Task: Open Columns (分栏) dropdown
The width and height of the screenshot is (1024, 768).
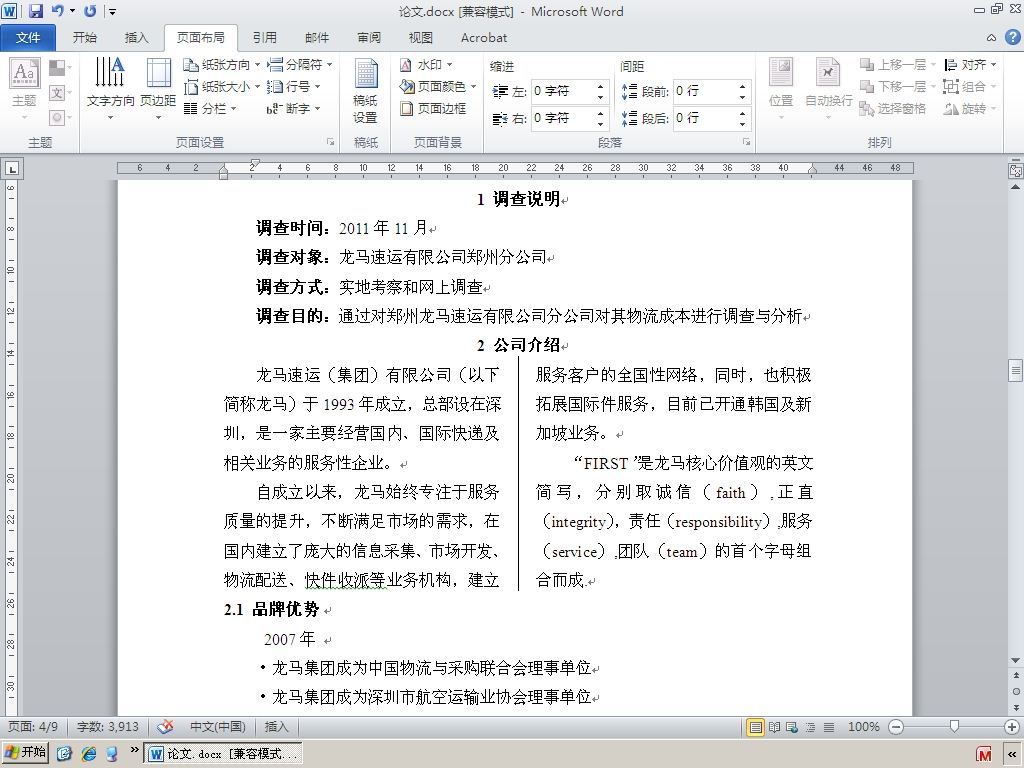Action: [x=210, y=108]
